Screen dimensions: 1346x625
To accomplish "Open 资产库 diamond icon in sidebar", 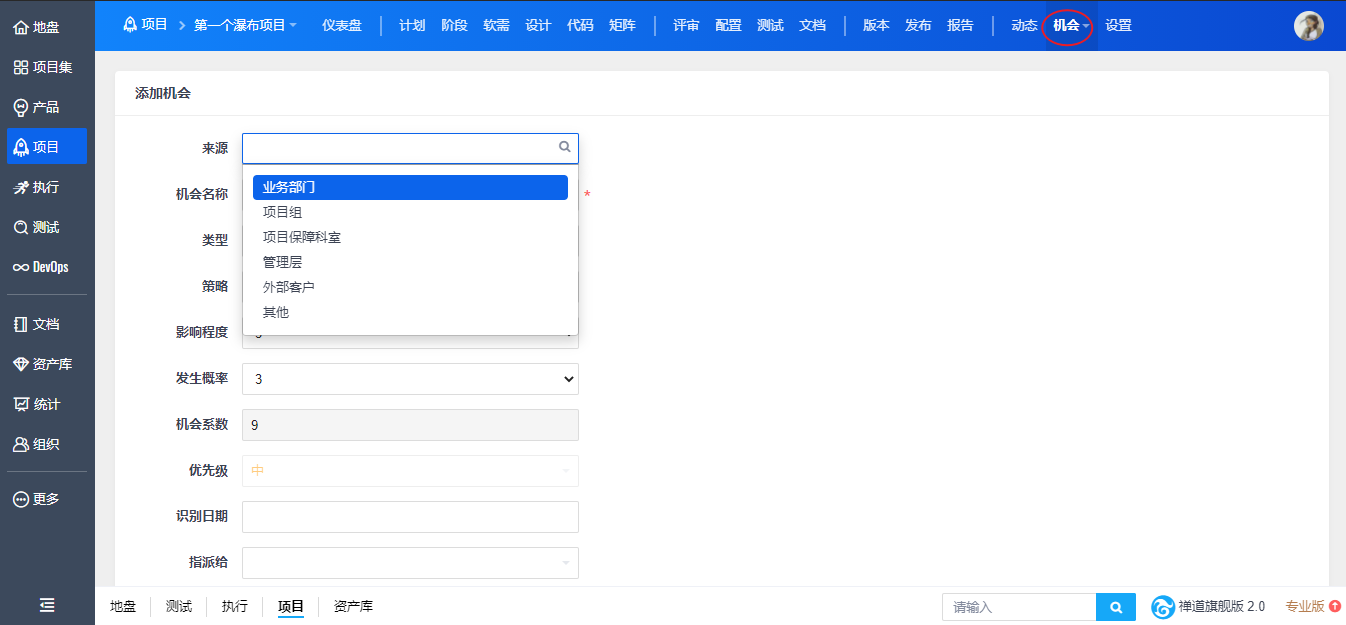I will pyautogui.click(x=20, y=364).
